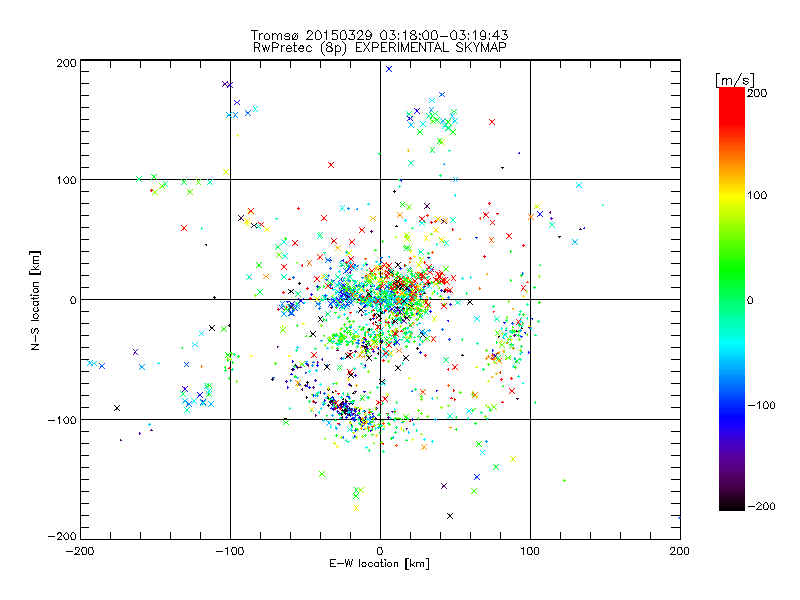This screenshot has width=800, height=600.
Task: Click the 'E-W location [km]' axis label
Action: coord(379,564)
